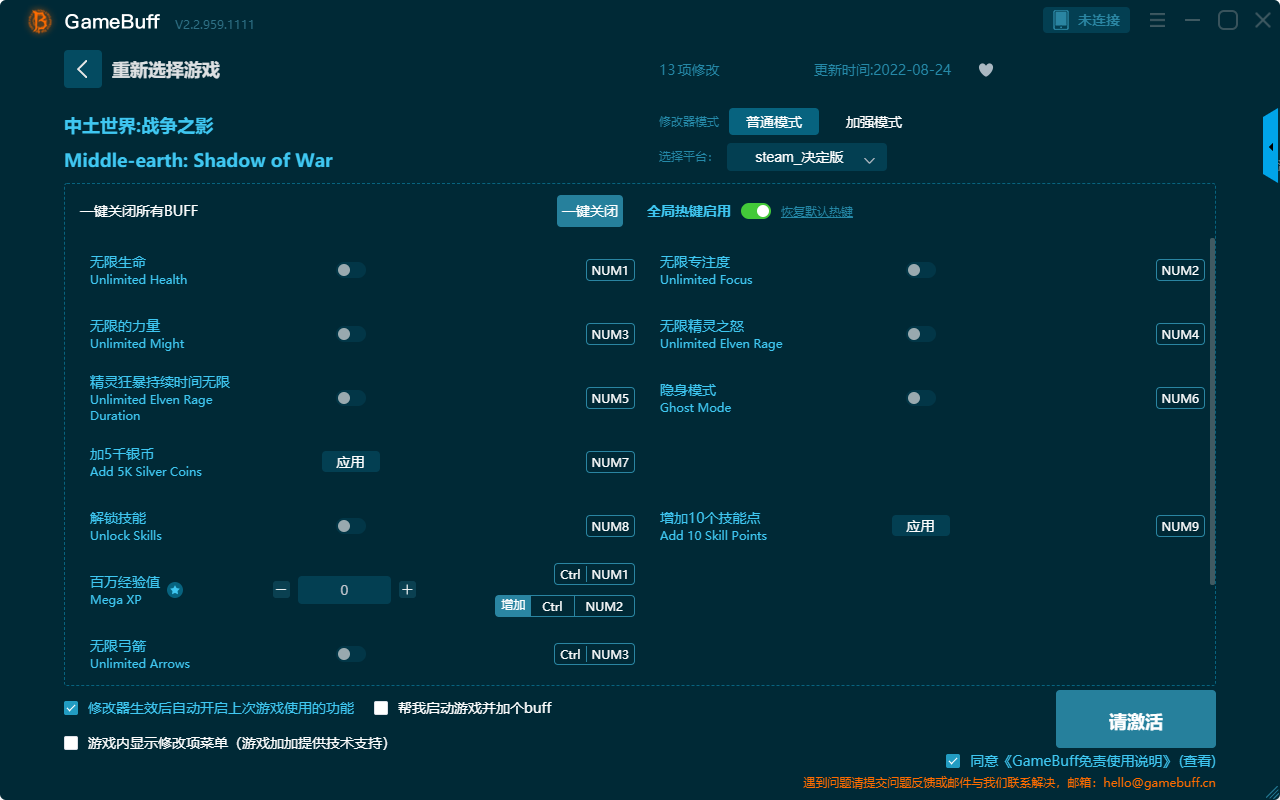1280x800 pixels.
Task: Click the GameBuff logo icon
Action: pos(40,21)
